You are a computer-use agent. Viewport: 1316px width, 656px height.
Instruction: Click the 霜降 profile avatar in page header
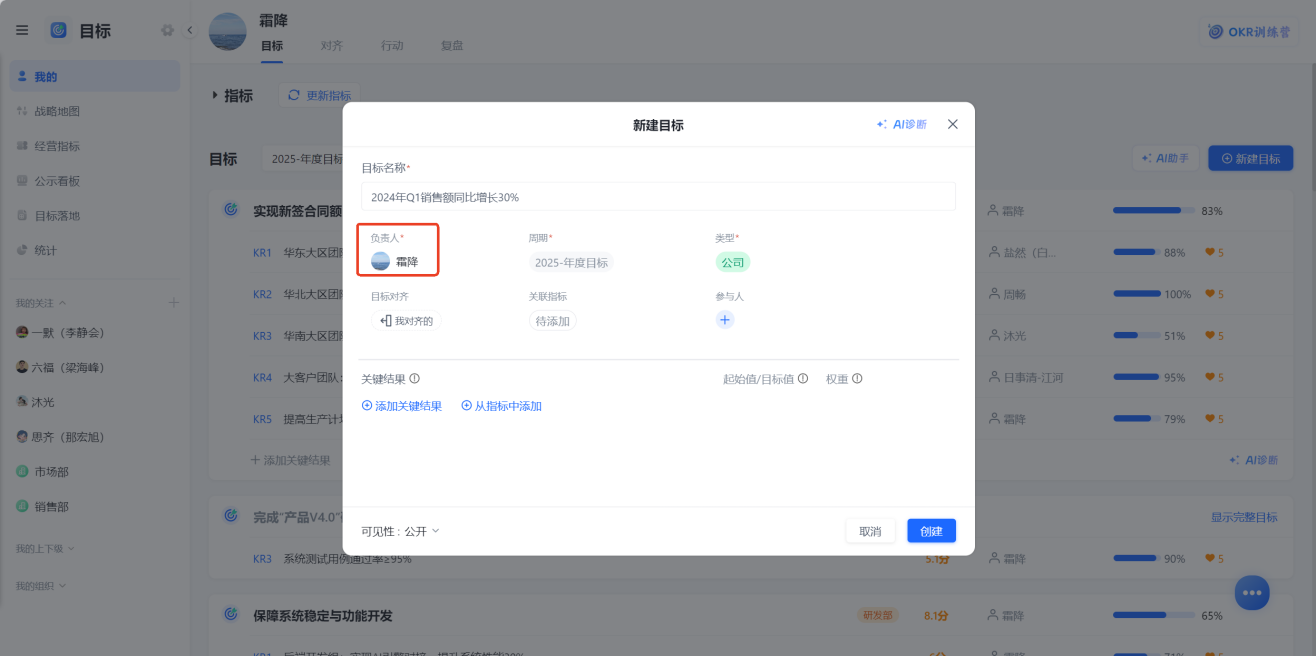227,31
